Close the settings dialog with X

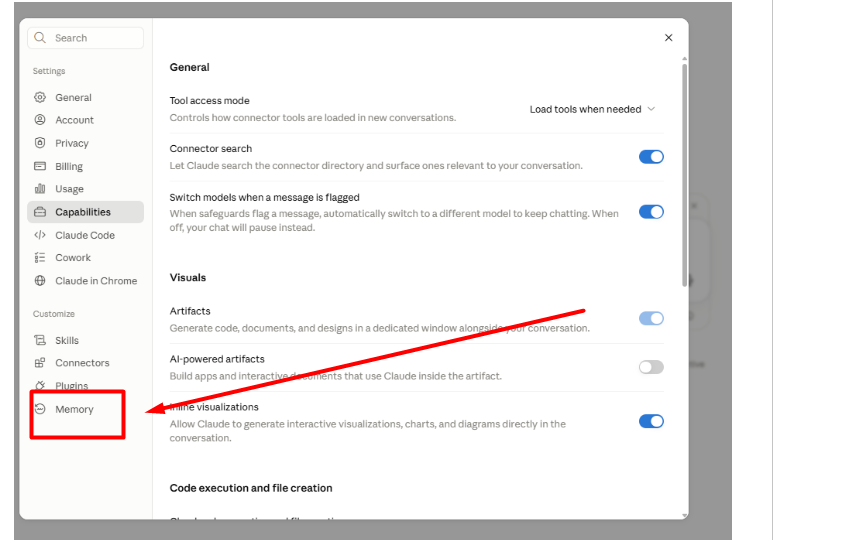(x=668, y=38)
